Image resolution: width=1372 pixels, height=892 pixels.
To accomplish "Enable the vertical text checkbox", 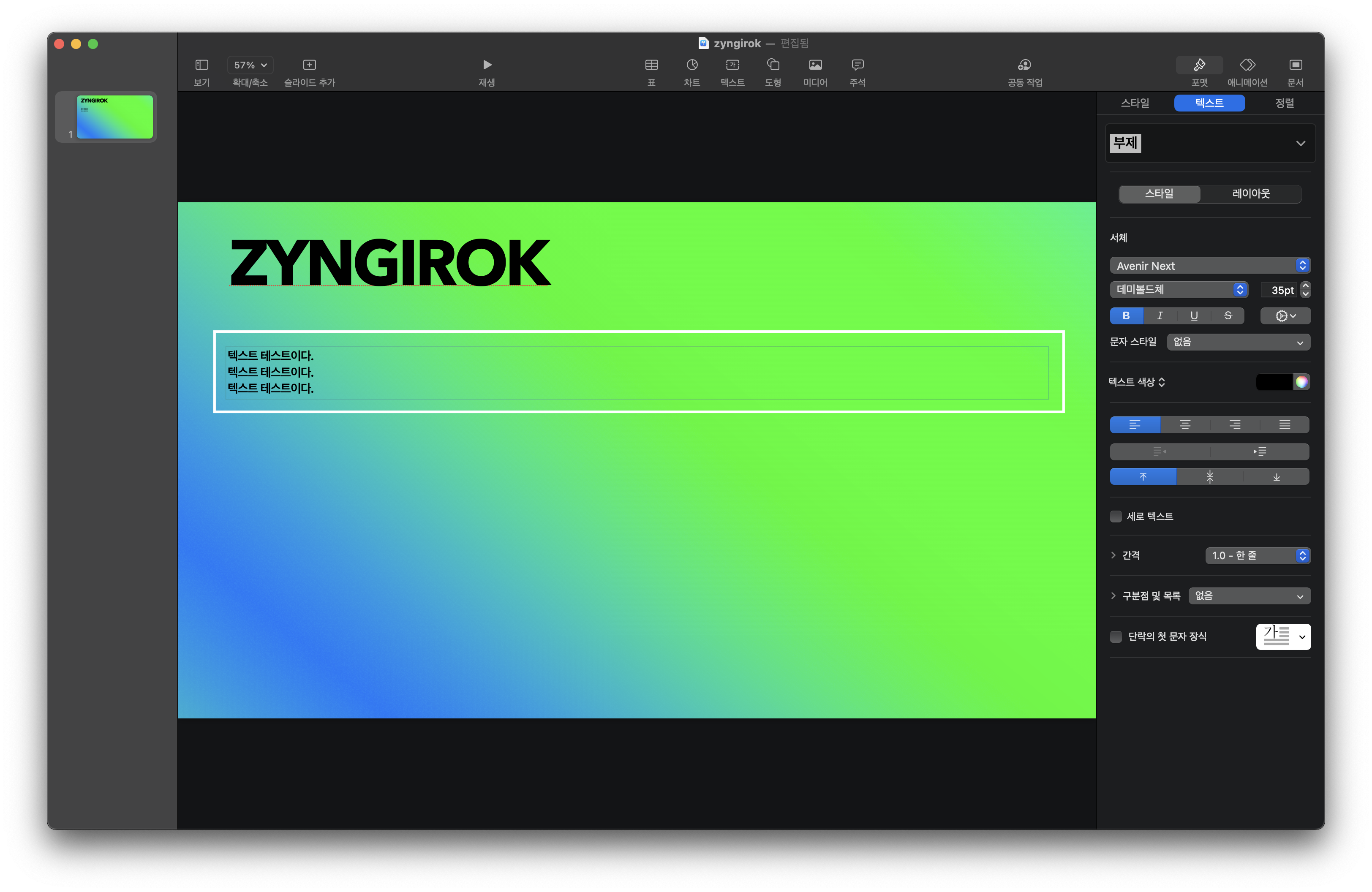I will 1116,516.
